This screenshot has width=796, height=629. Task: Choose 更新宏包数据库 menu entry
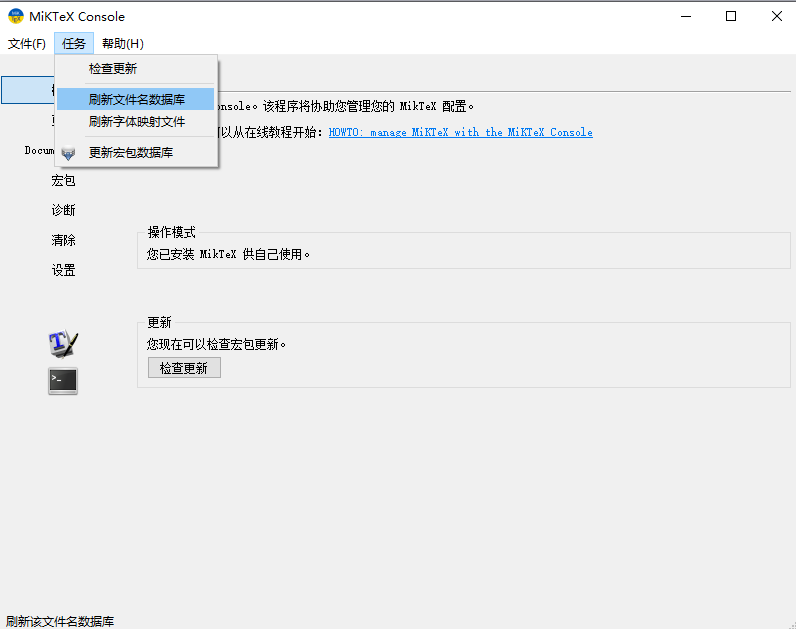(x=136, y=152)
